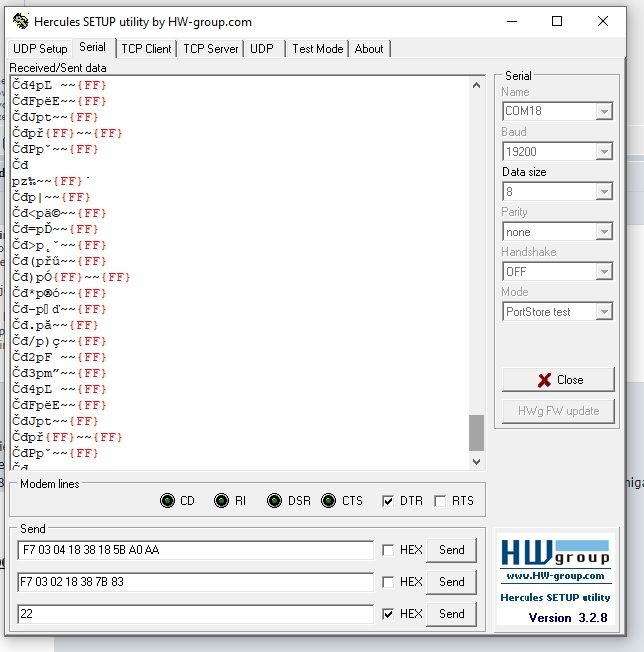Switch to the TCP Server tab
This screenshot has height=652, width=644.
[x=210, y=49]
